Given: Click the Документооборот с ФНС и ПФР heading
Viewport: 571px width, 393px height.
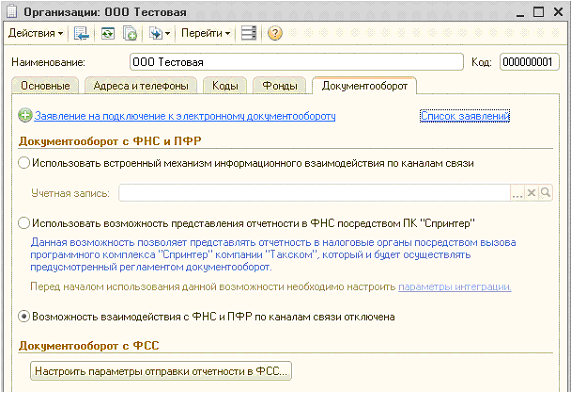Looking at the screenshot, I should (x=110, y=141).
